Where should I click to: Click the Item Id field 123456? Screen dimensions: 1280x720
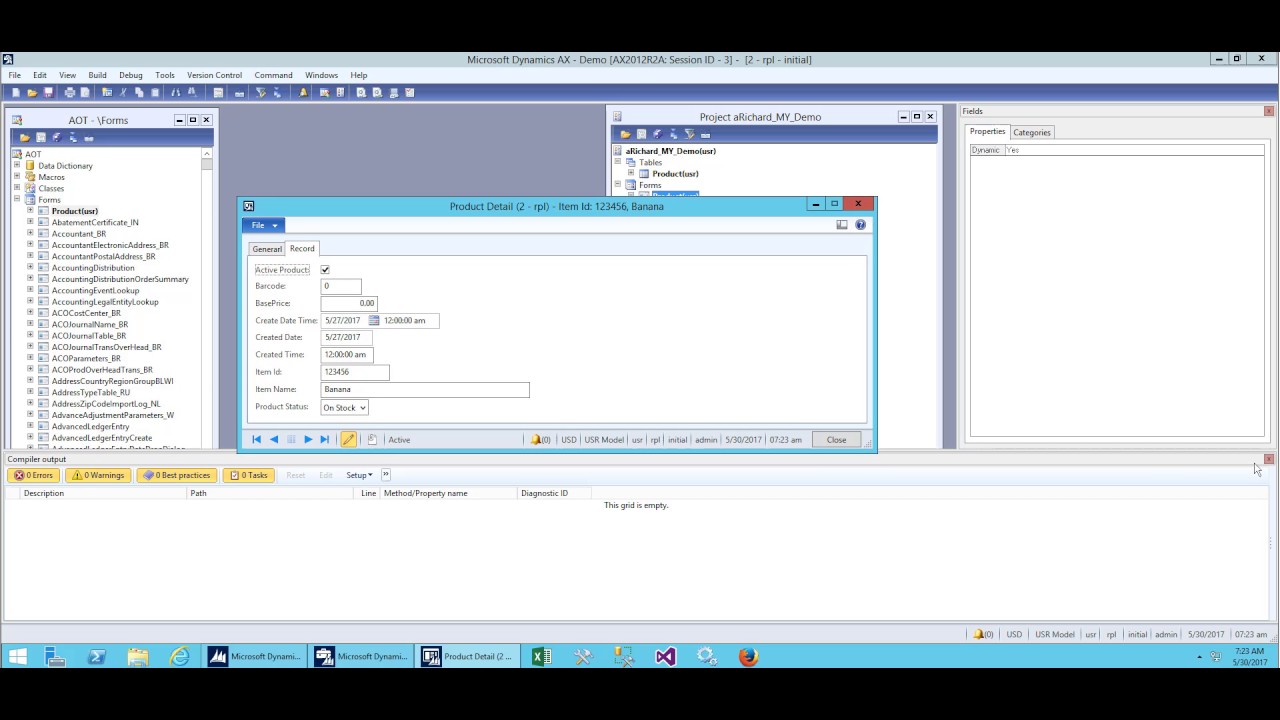pyautogui.click(x=355, y=372)
